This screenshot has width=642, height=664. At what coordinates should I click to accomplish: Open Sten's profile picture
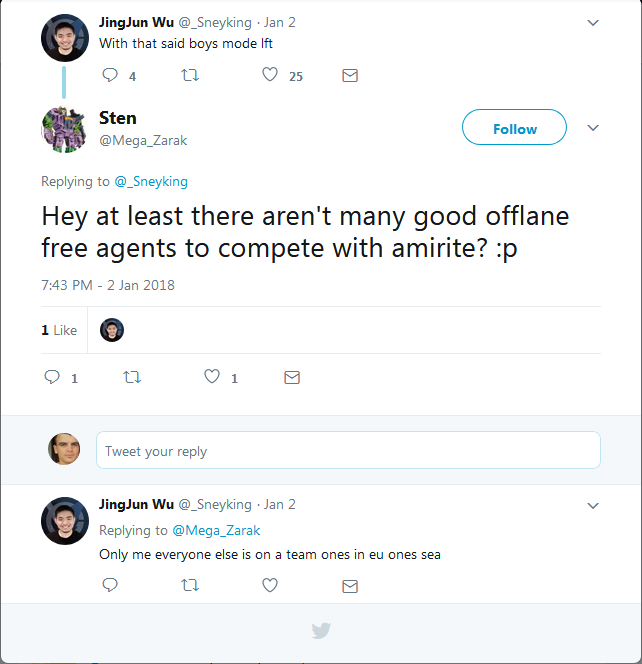[63, 128]
